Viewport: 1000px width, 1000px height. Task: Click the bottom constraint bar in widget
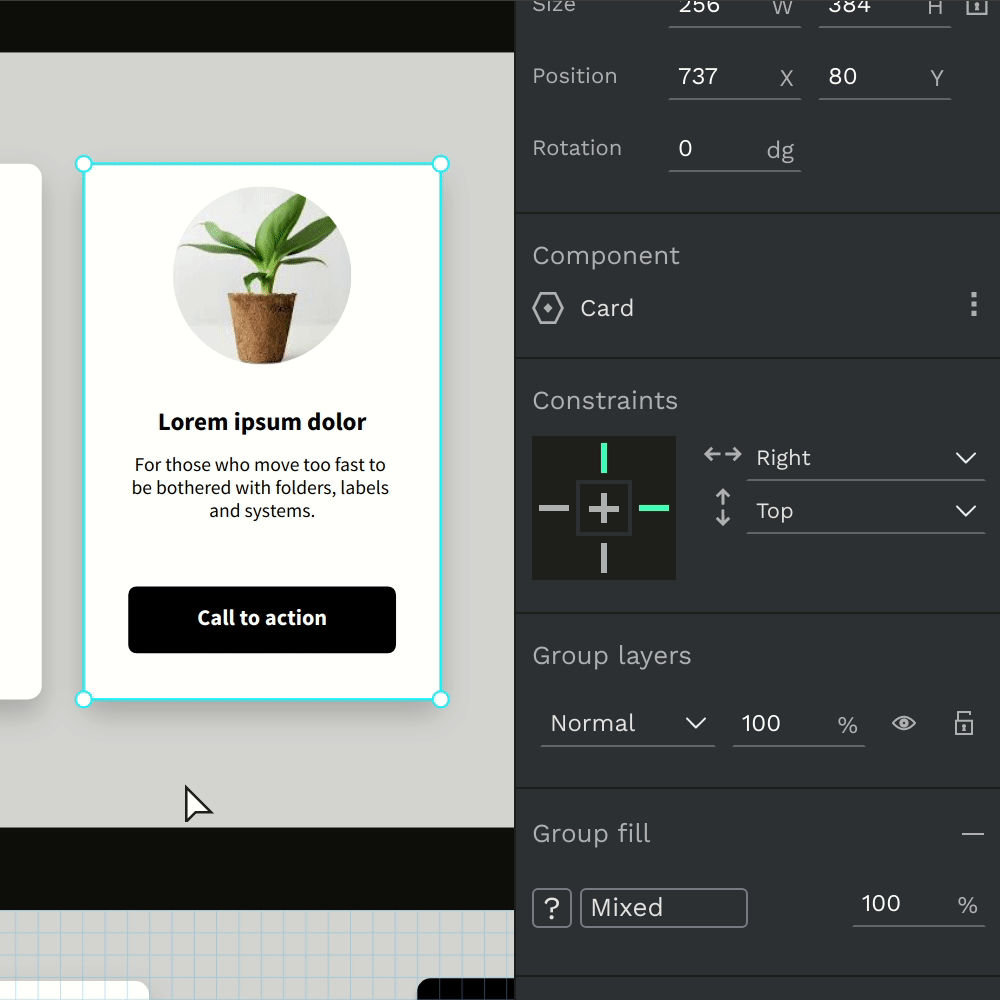pos(604,558)
